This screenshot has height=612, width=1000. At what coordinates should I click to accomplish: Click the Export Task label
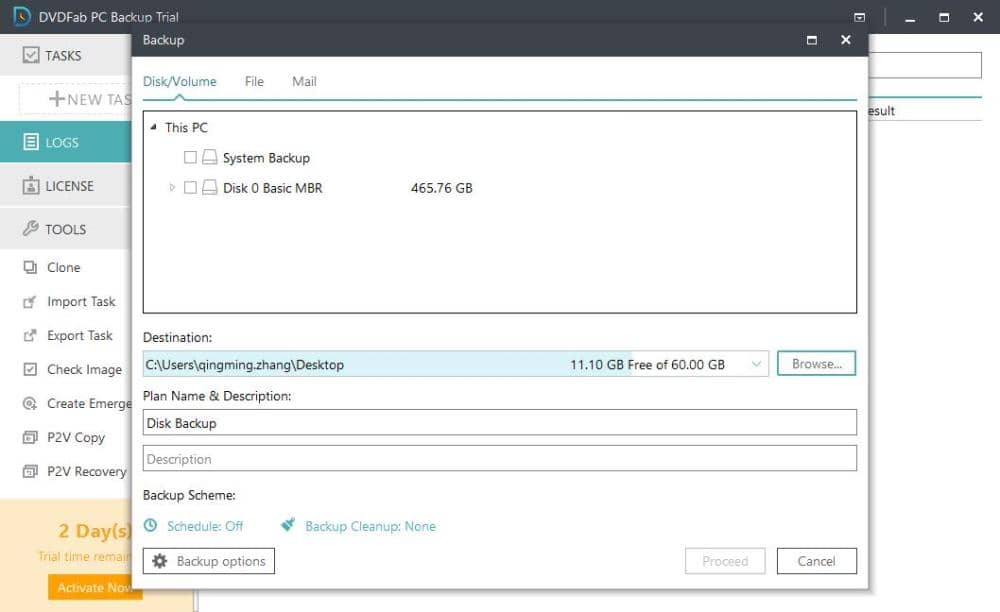tap(80, 335)
